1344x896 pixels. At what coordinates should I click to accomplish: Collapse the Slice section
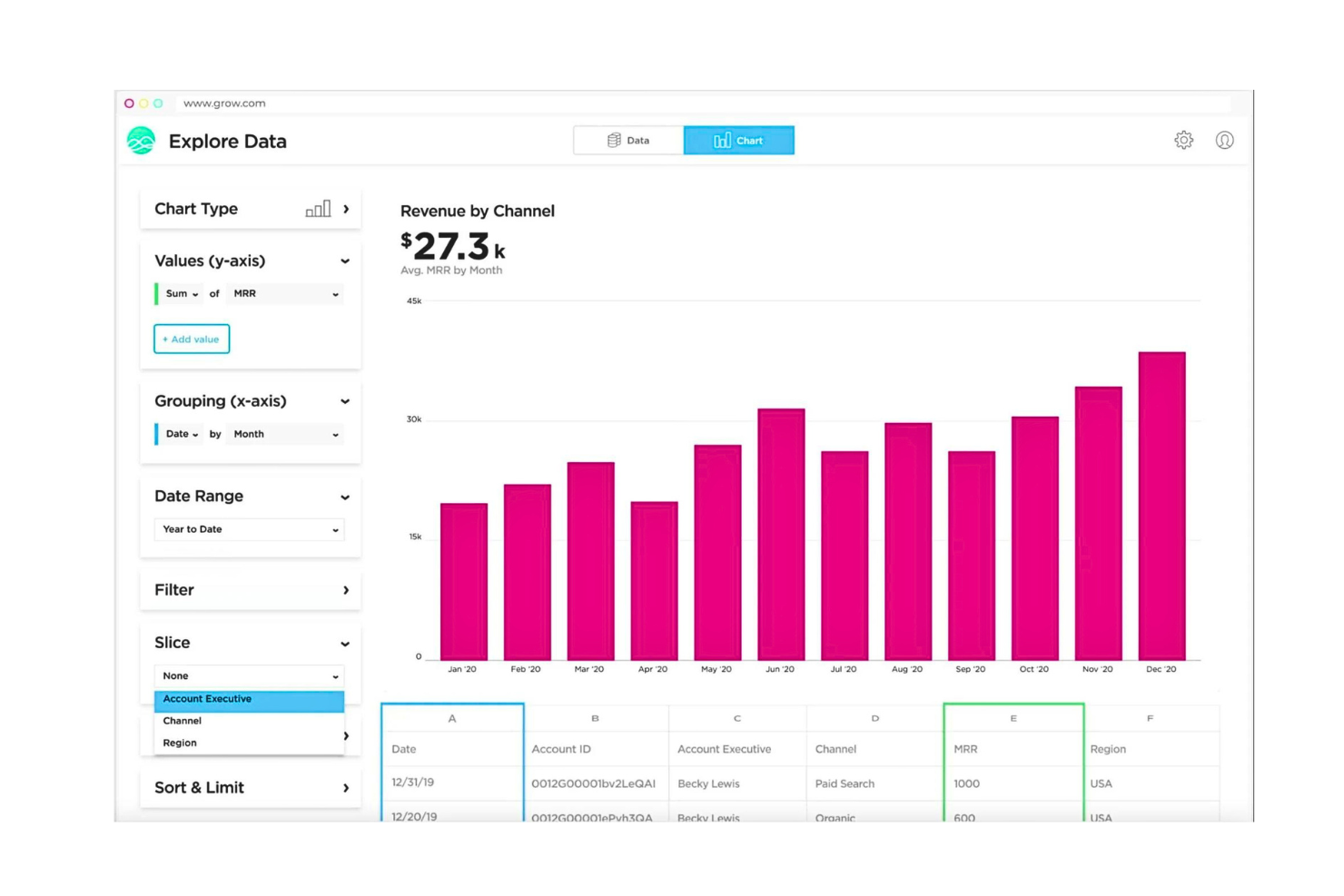345,644
